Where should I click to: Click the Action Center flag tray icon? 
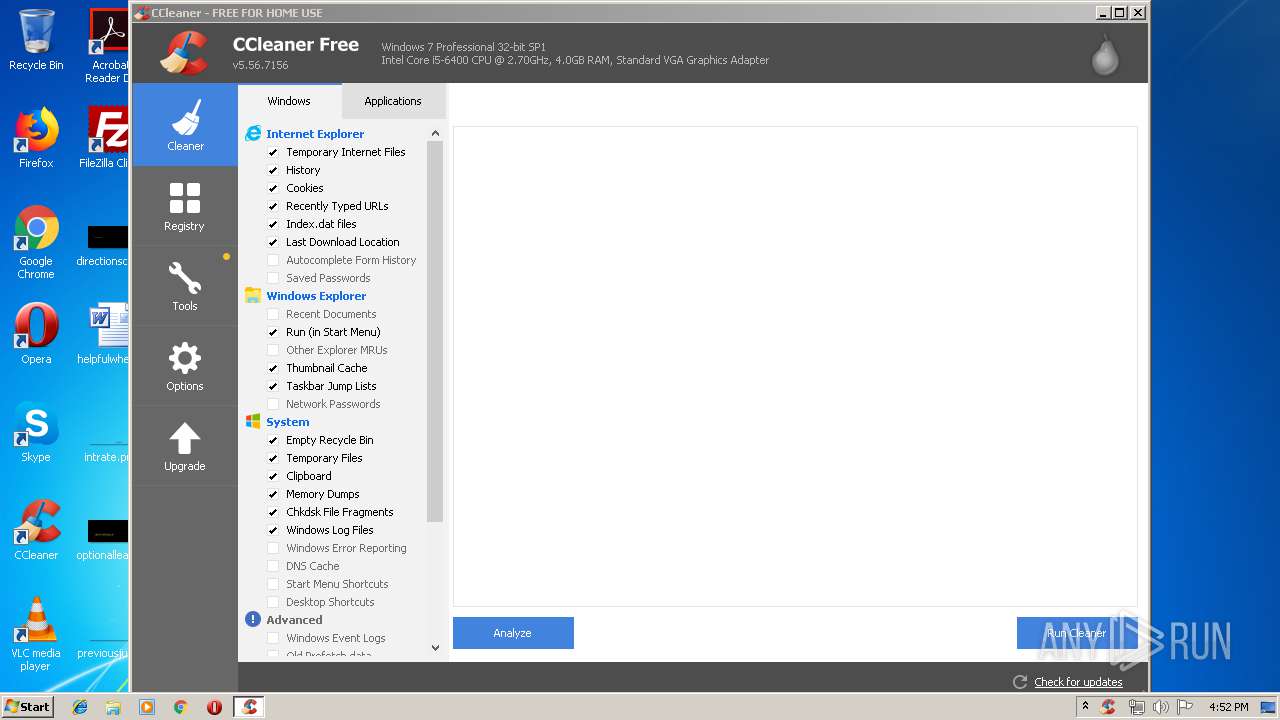(x=1186, y=707)
